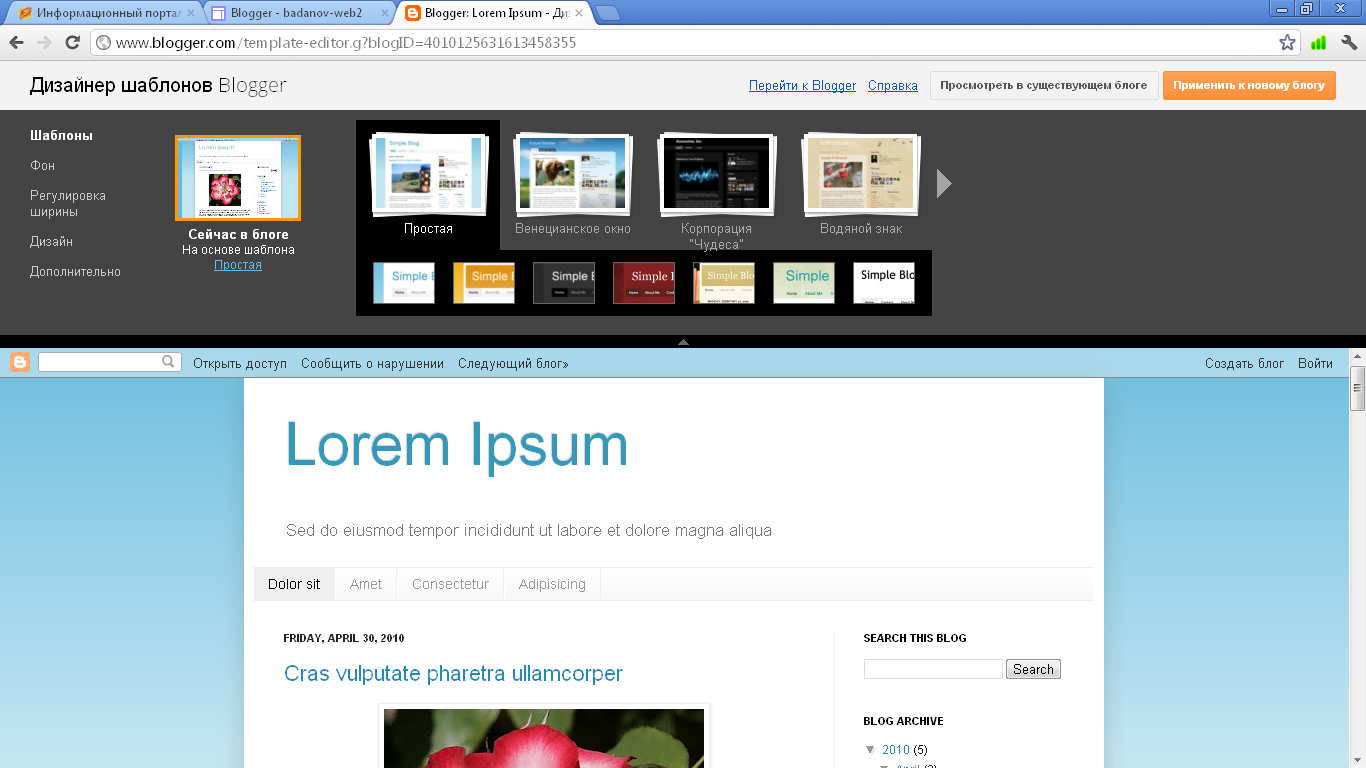Viewport: 1366px width, 768px height.
Task: Click the Перейти к Blogger link
Action: click(802, 86)
